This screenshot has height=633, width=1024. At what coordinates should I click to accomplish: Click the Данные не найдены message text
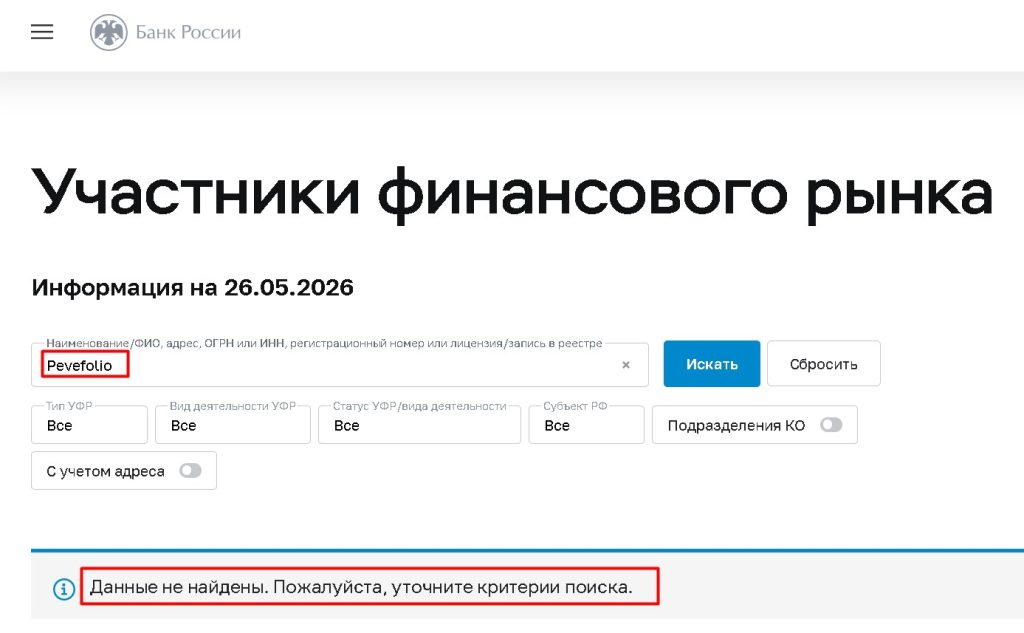point(361,587)
